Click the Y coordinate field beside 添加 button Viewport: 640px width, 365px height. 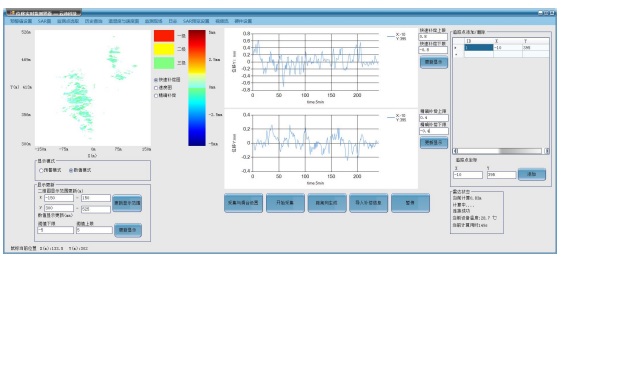pyautogui.click(x=501, y=175)
